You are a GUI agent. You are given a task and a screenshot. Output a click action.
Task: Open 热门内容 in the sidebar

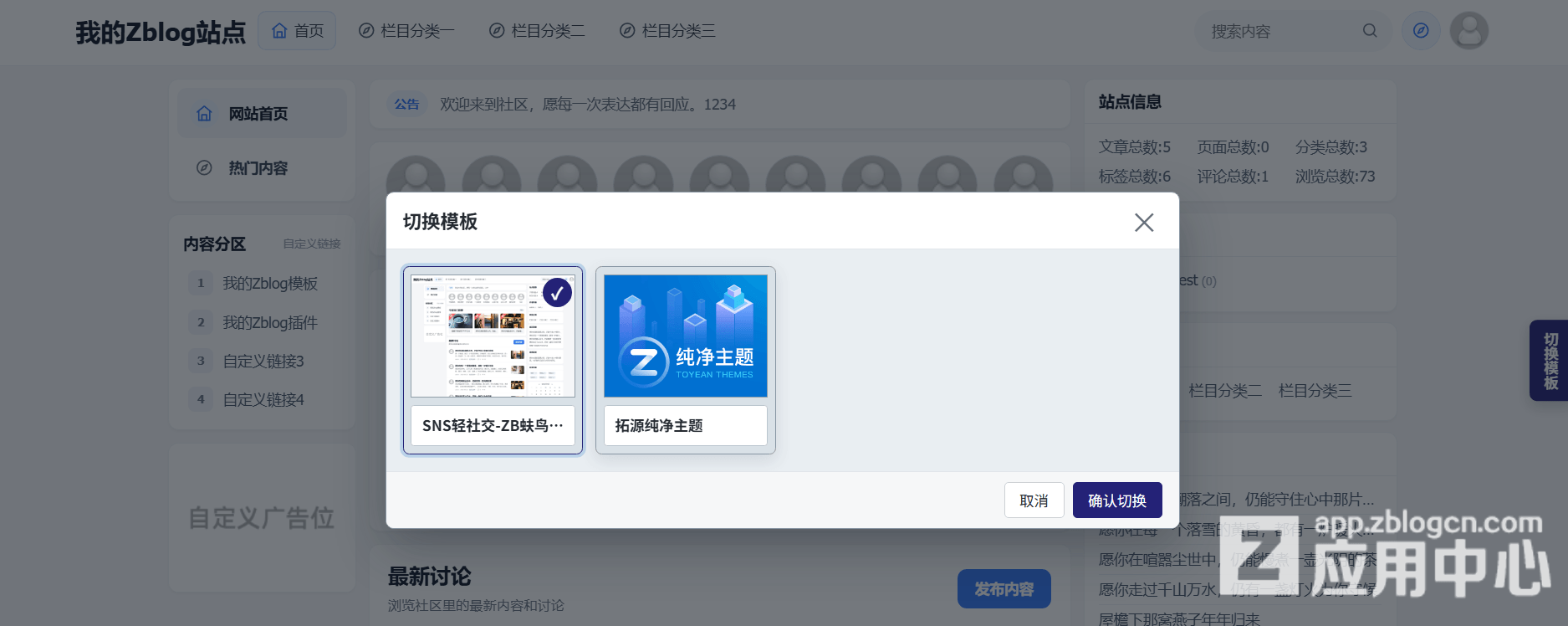[262, 168]
